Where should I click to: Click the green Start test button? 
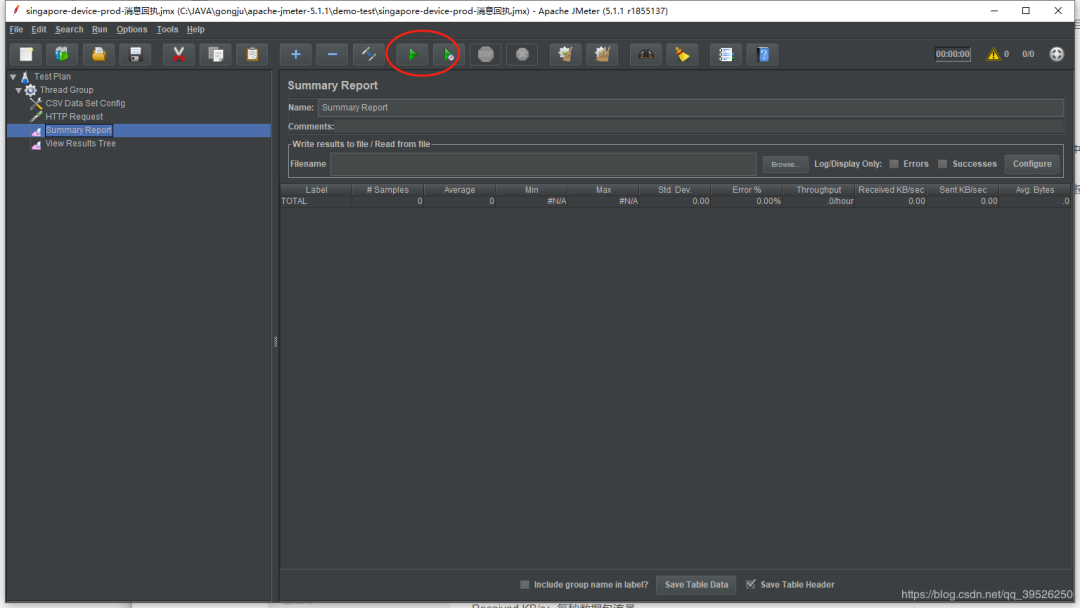(x=411, y=54)
